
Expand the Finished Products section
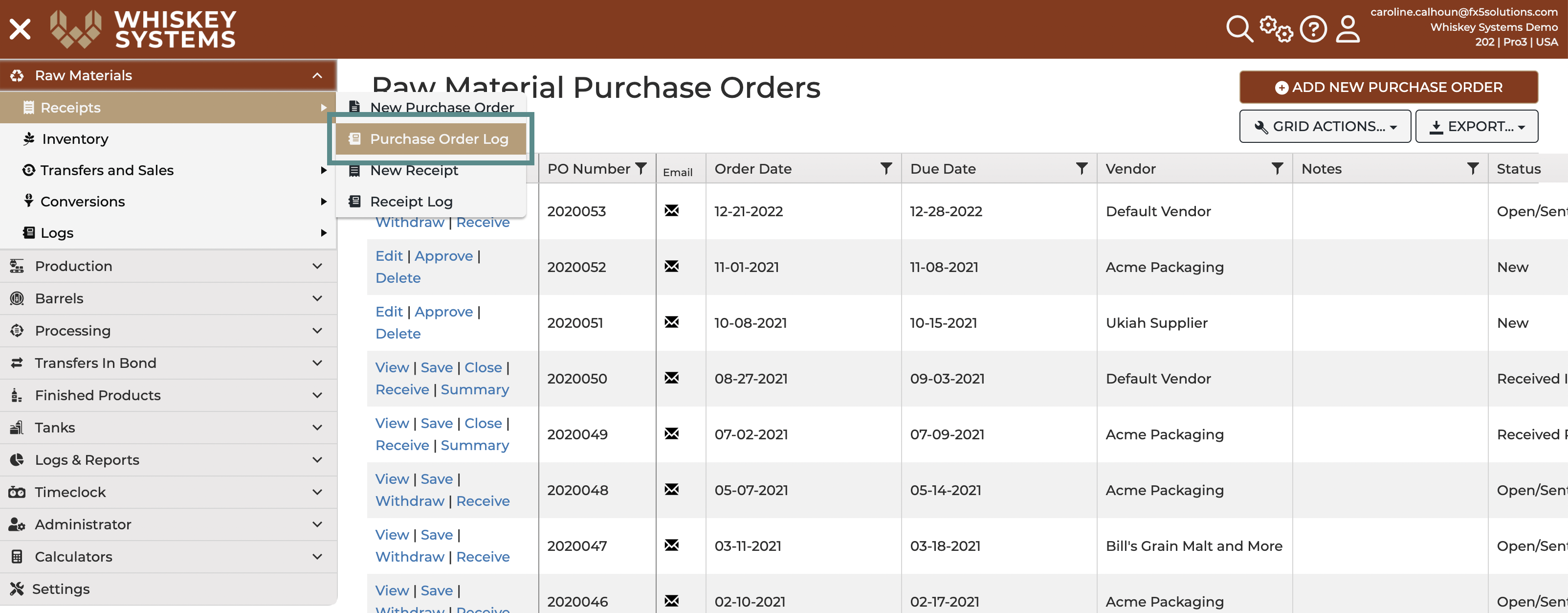(x=168, y=395)
